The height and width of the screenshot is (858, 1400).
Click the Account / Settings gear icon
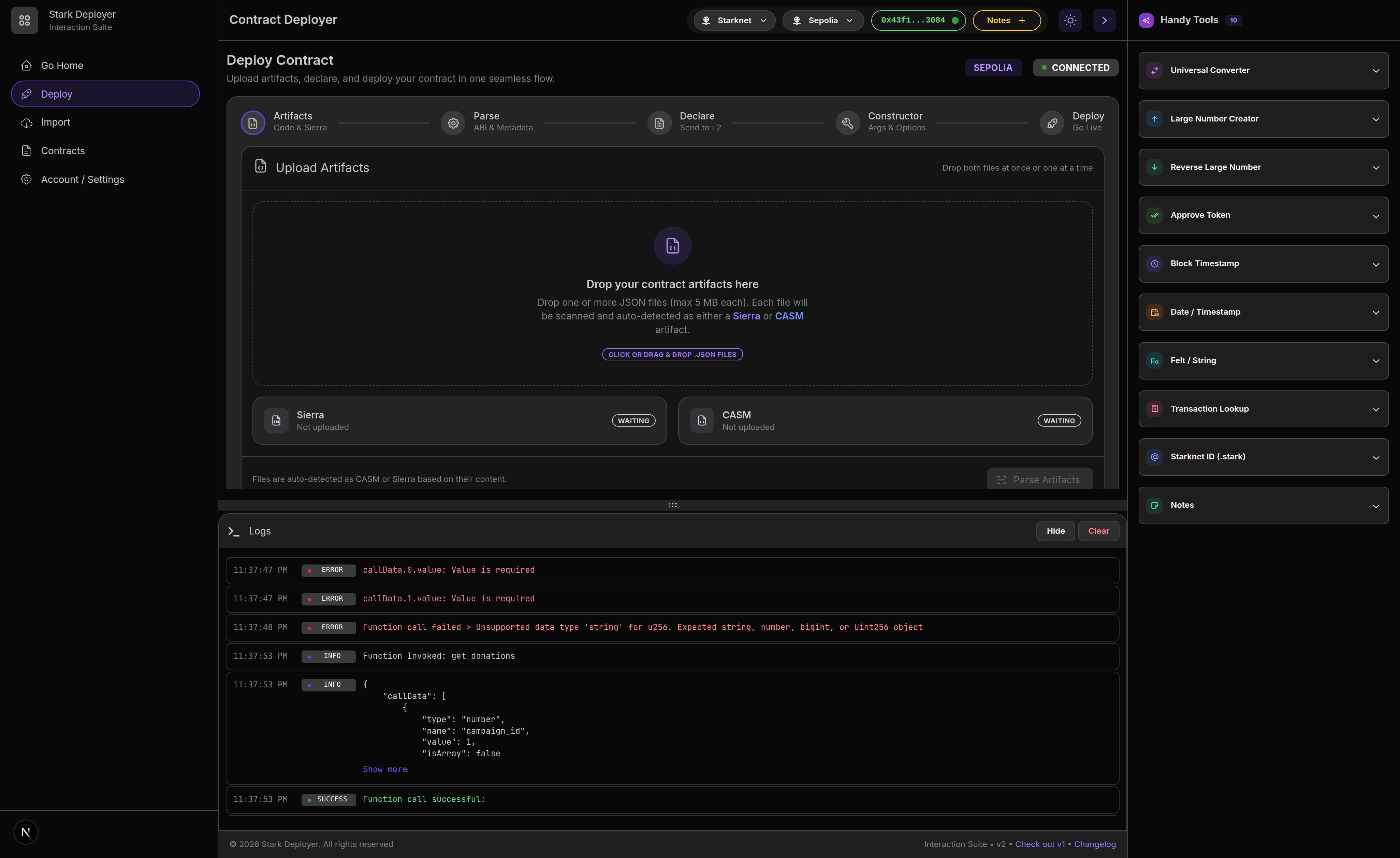26,179
